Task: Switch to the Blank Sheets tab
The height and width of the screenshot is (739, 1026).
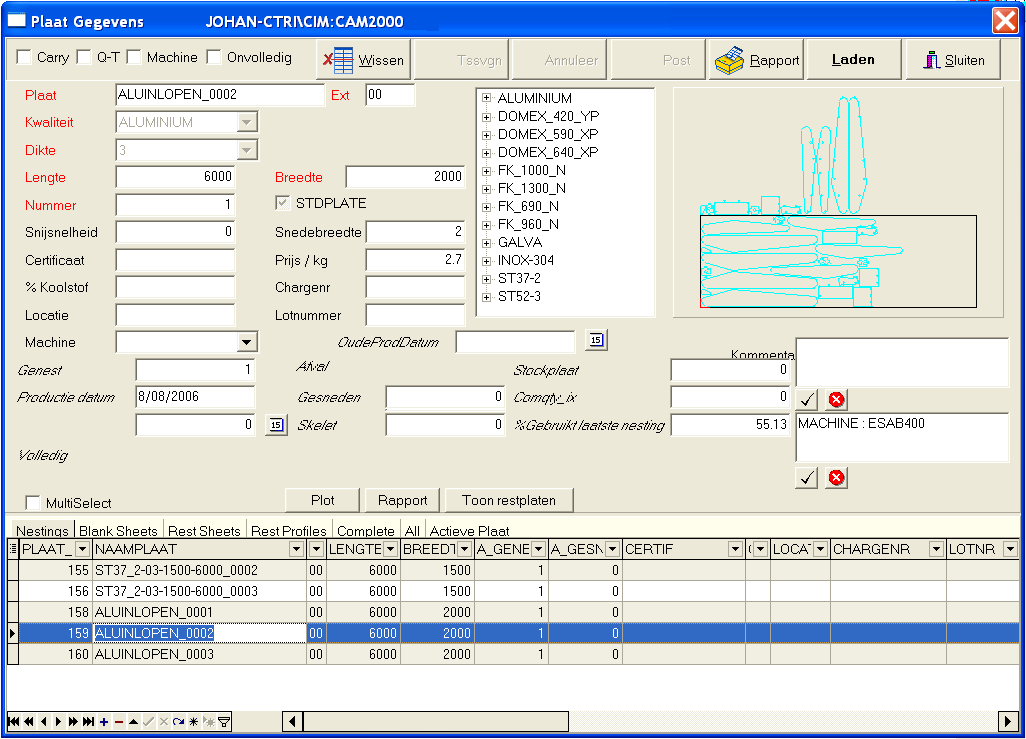Action: coord(118,531)
